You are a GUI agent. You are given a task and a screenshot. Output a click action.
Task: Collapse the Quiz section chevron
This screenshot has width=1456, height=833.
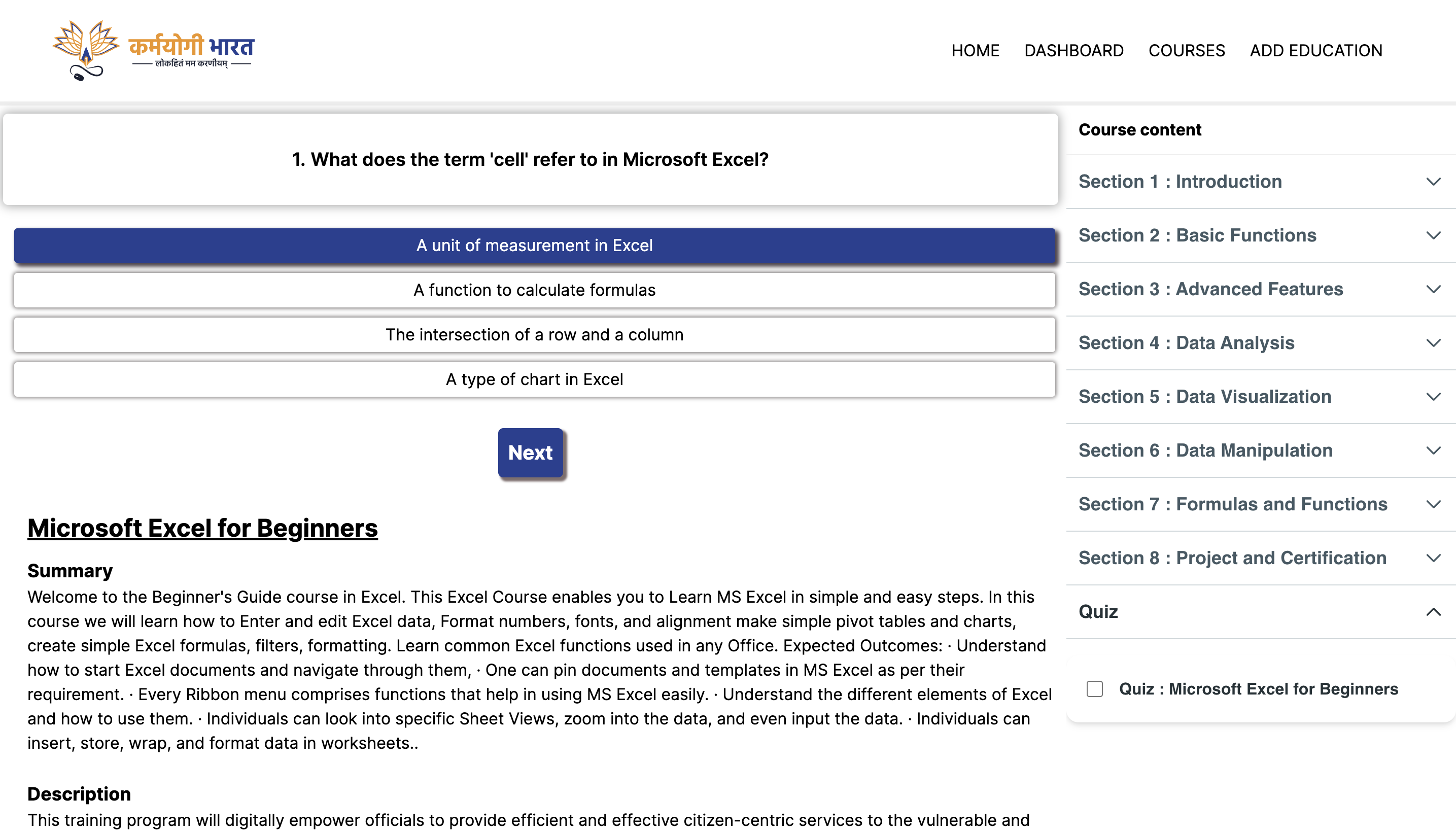pyautogui.click(x=1433, y=612)
